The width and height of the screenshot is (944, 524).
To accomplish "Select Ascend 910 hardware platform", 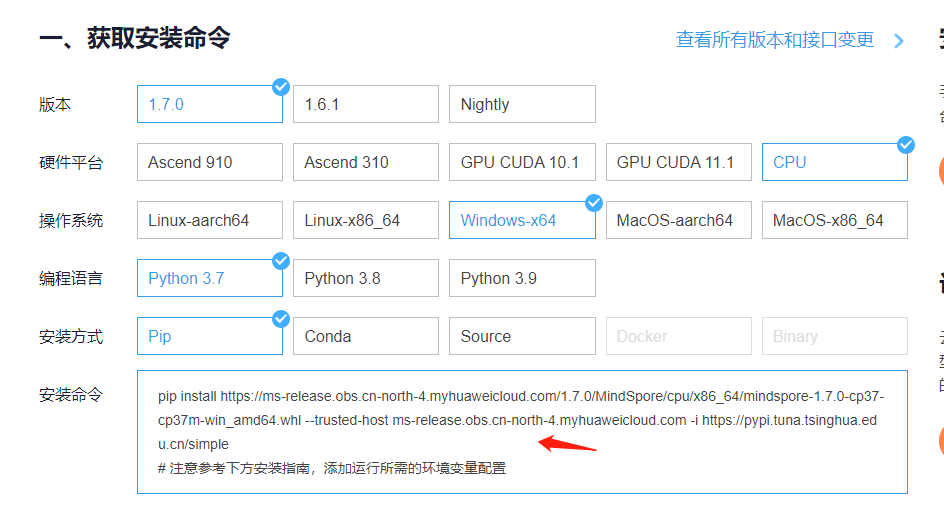I will click(x=210, y=162).
